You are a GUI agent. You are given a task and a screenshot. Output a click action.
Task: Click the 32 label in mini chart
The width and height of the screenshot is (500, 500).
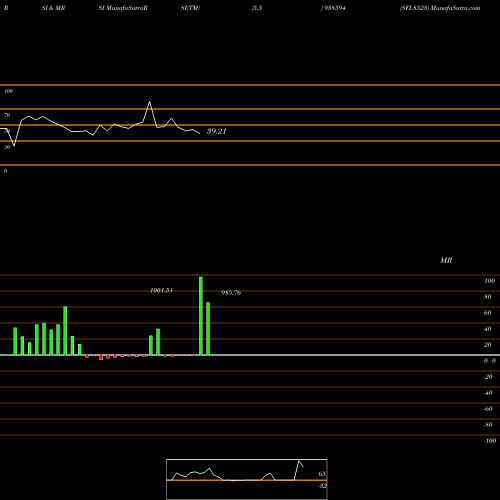coord(322,486)
